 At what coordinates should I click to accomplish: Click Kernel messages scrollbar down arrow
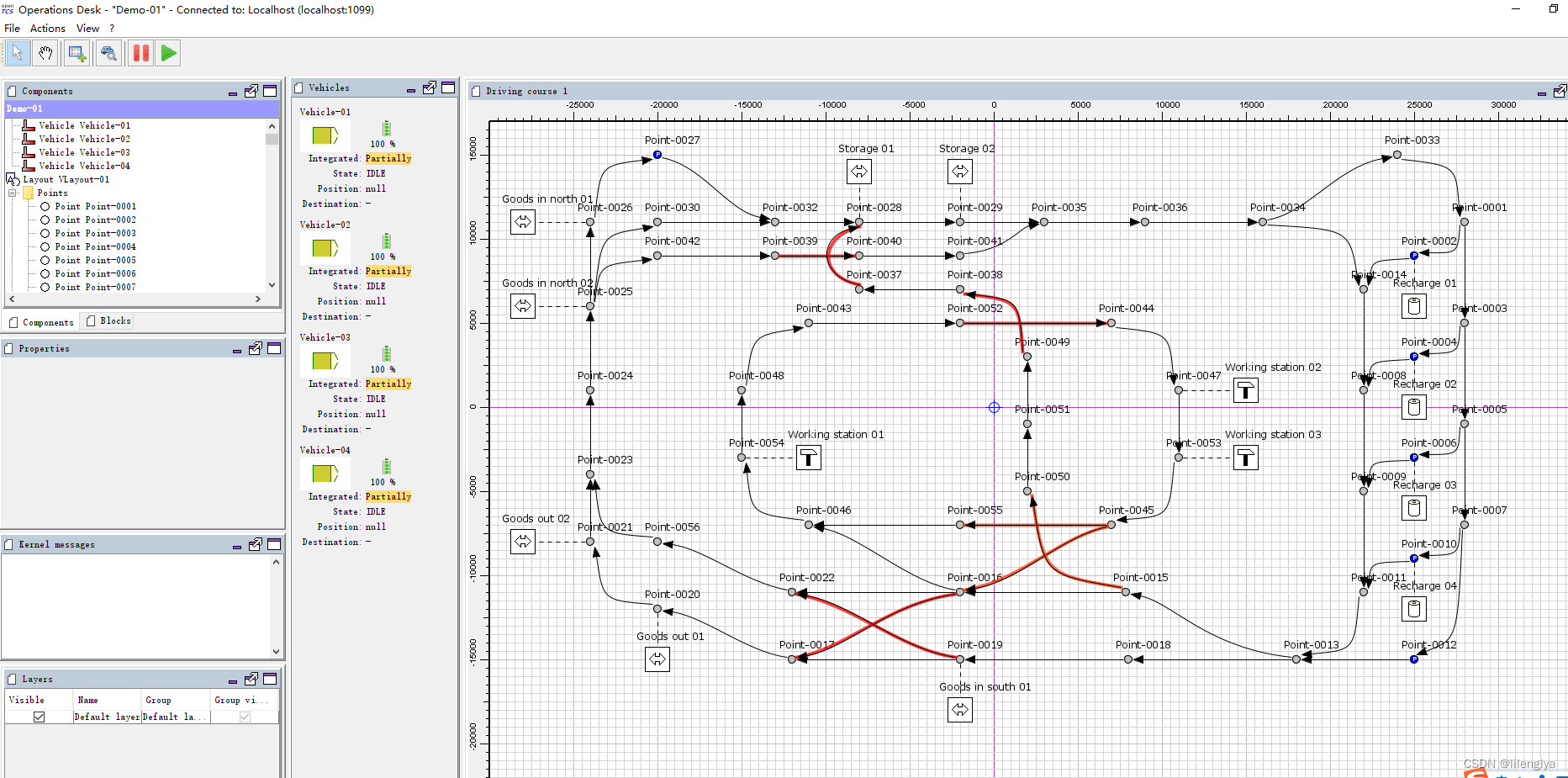pos(276,651)
